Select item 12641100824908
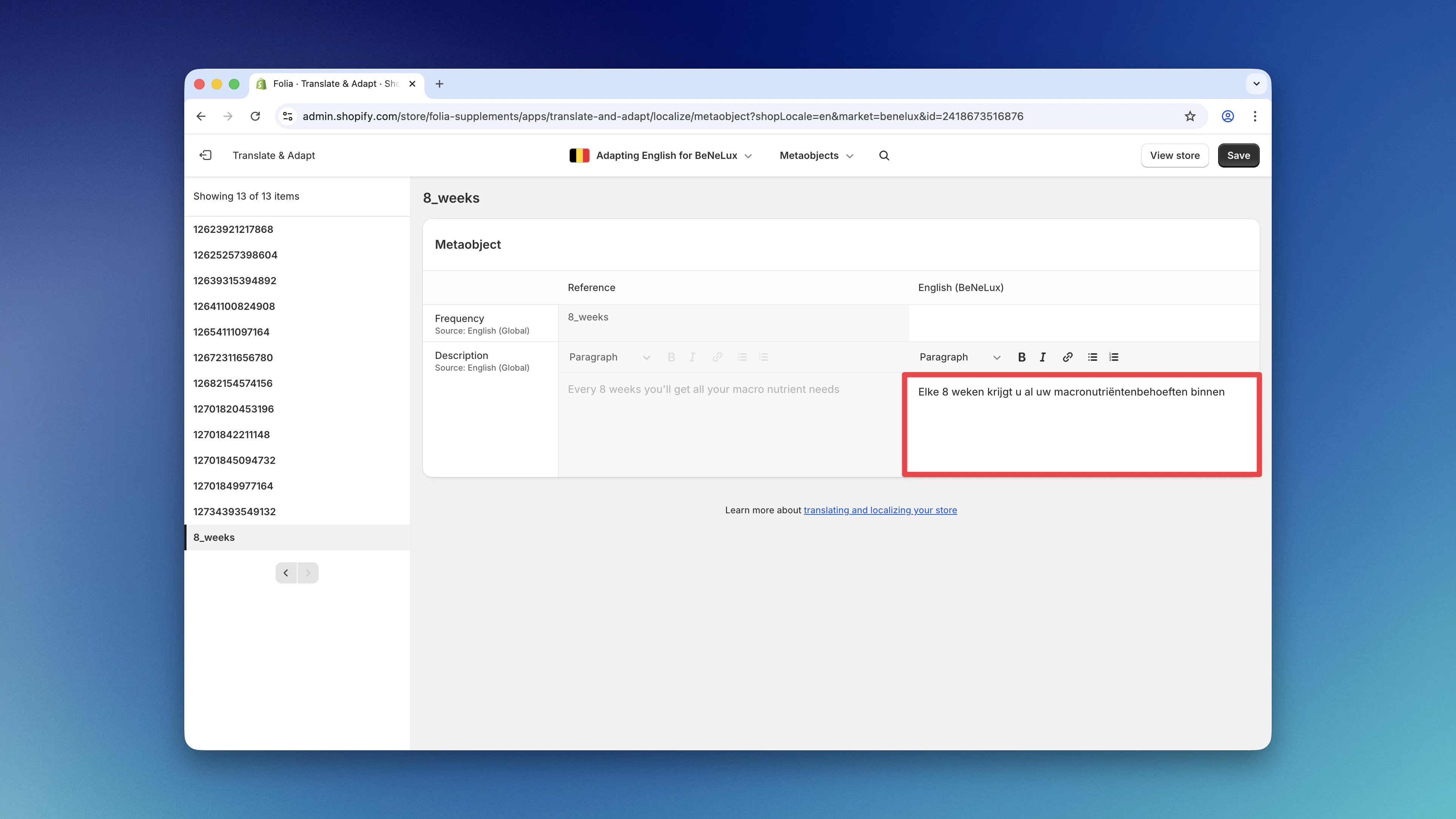1456x819 pixels. coord(297,306)
